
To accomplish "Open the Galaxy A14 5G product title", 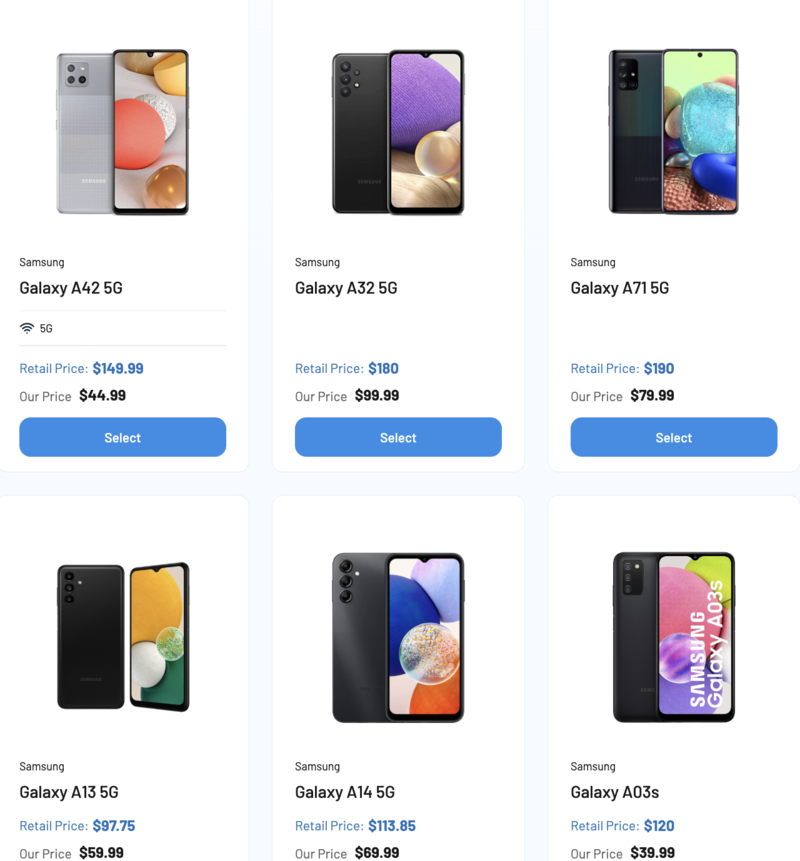I will [x=345, y=792].
